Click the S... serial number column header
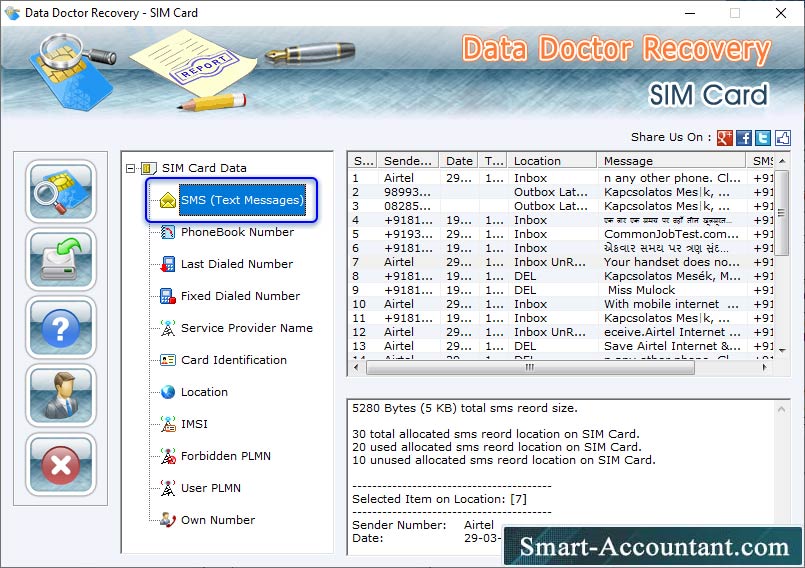This screenshot has width=805, height=568. 362,161
